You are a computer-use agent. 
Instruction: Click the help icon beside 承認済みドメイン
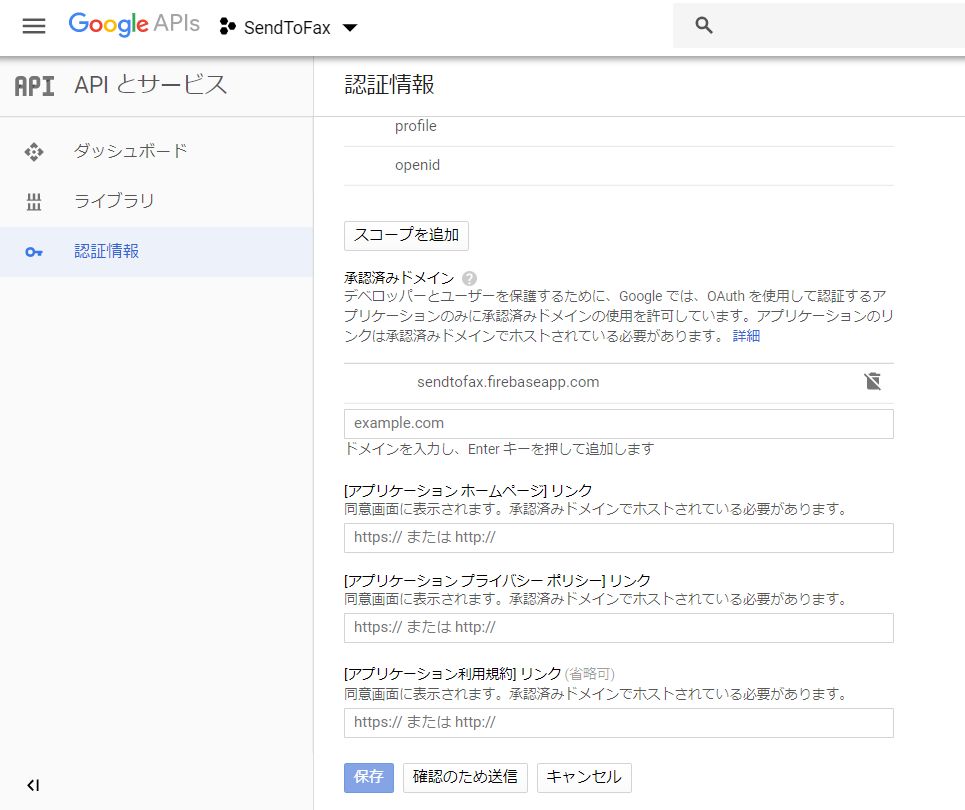[469, 278]
